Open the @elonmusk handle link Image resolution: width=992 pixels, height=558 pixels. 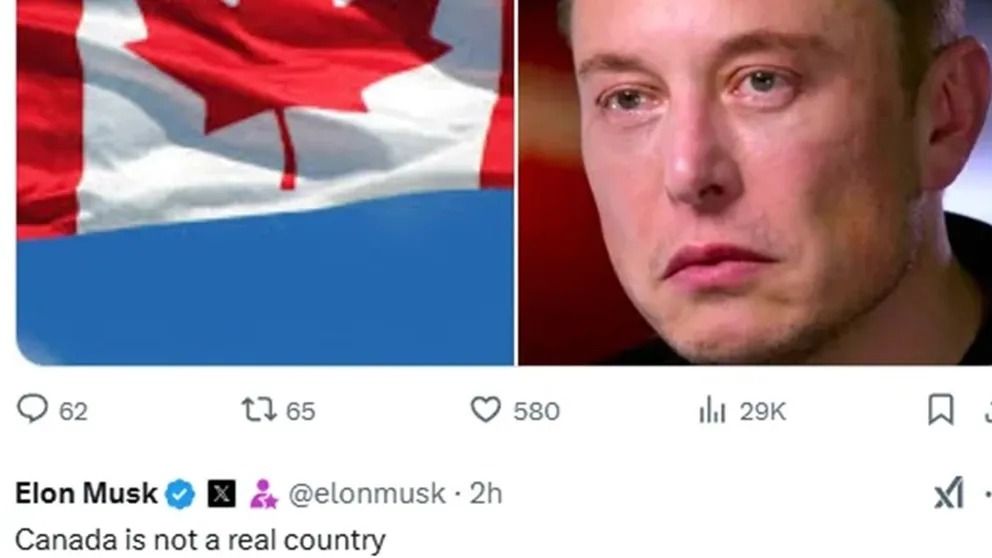click(x=367, y=494)
